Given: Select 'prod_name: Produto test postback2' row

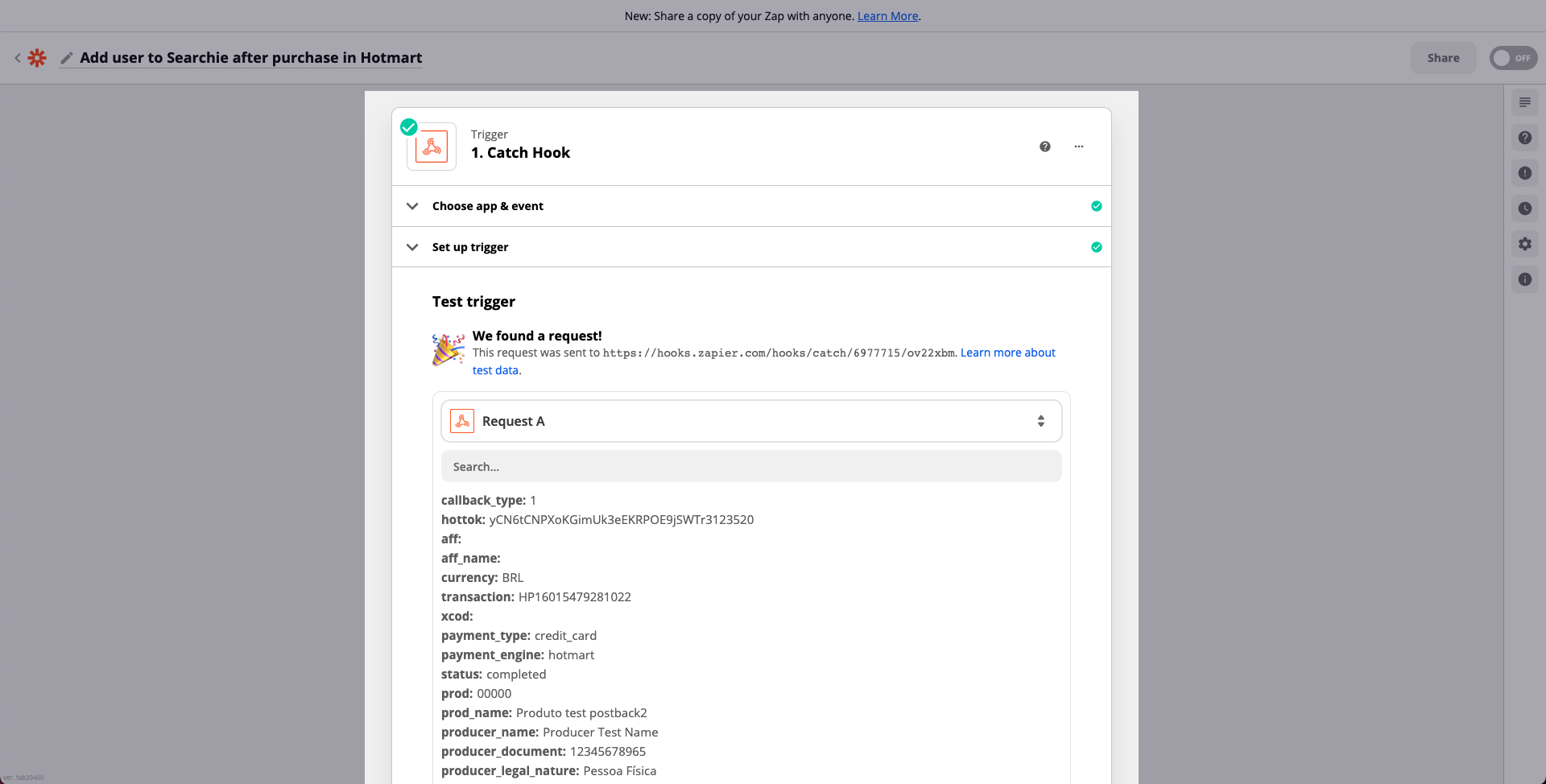Looking at the screenshot, I should point(544,713).
